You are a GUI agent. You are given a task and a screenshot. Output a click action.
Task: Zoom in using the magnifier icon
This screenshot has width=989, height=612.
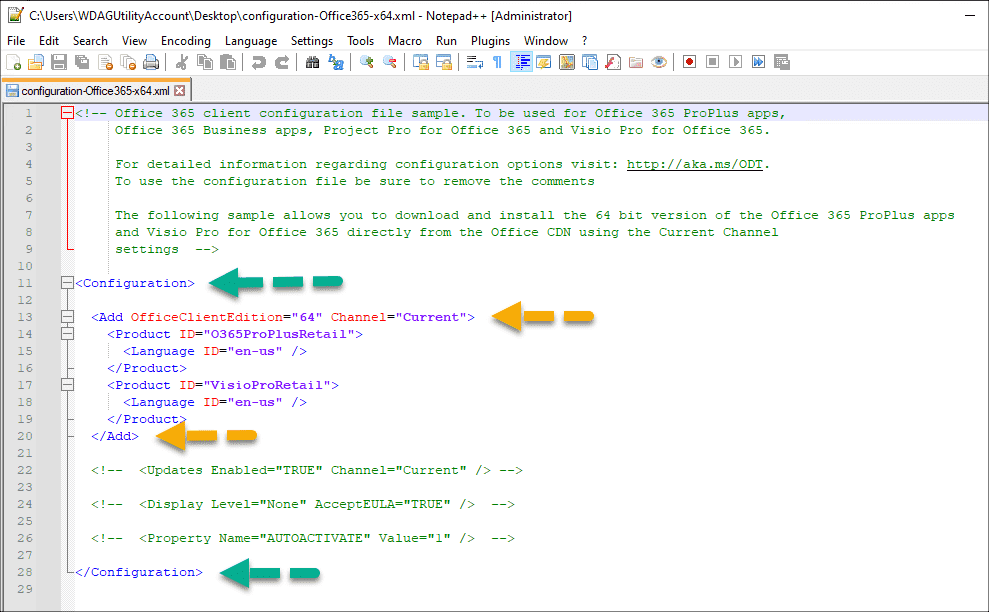366,62
